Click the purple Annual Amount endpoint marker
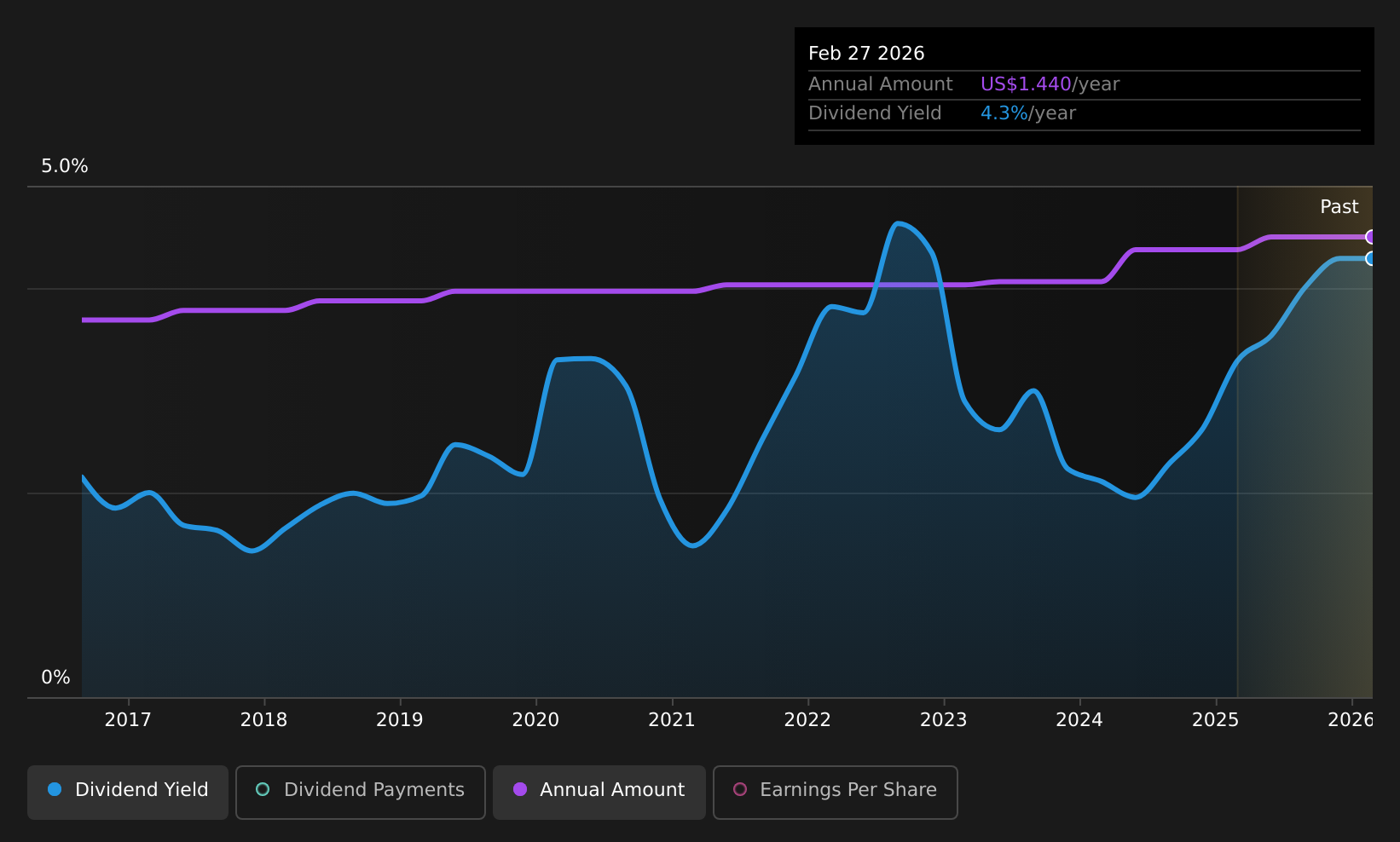 coord(1371,237)
